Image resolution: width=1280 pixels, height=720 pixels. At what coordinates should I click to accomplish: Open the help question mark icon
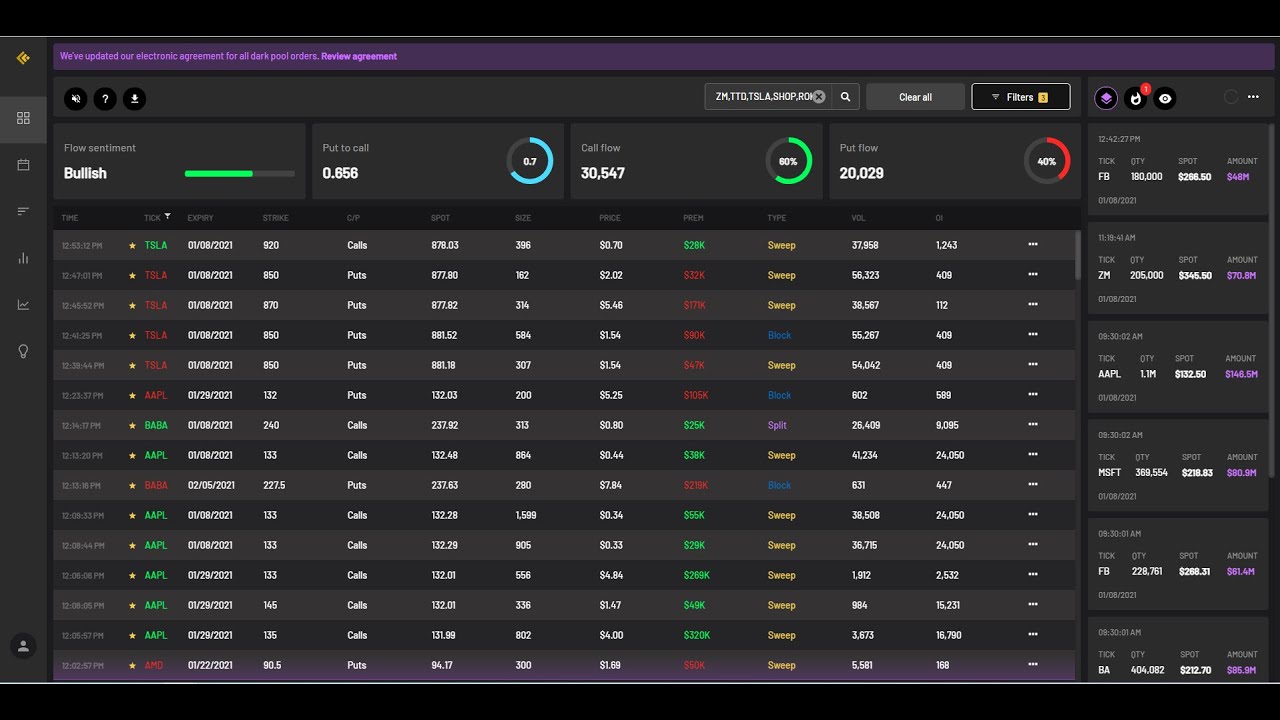point(105,98)
